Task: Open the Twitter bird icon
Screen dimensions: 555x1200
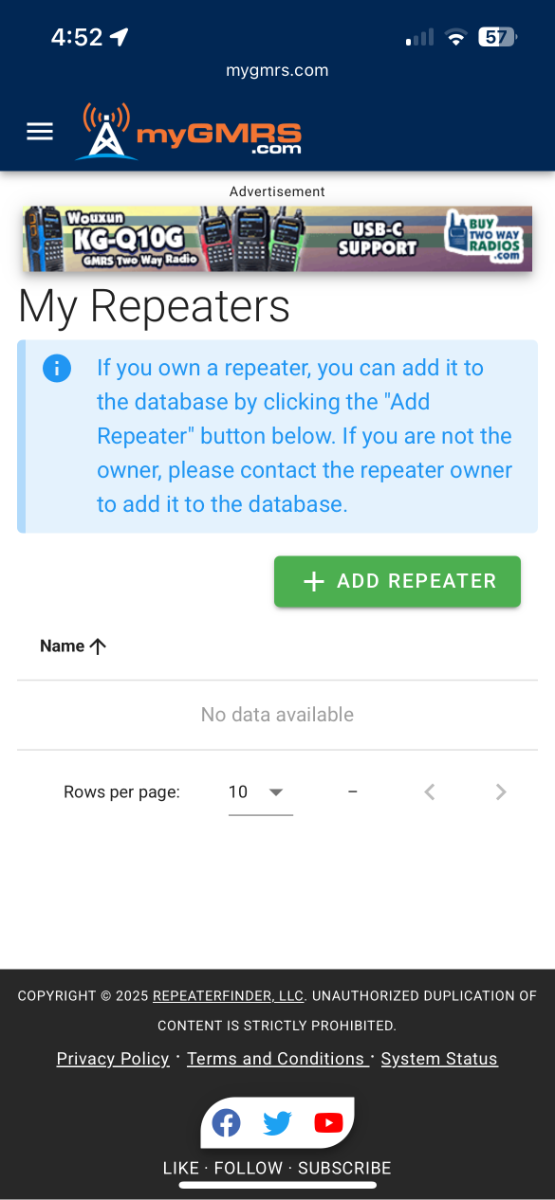Action: (277, 1123)
